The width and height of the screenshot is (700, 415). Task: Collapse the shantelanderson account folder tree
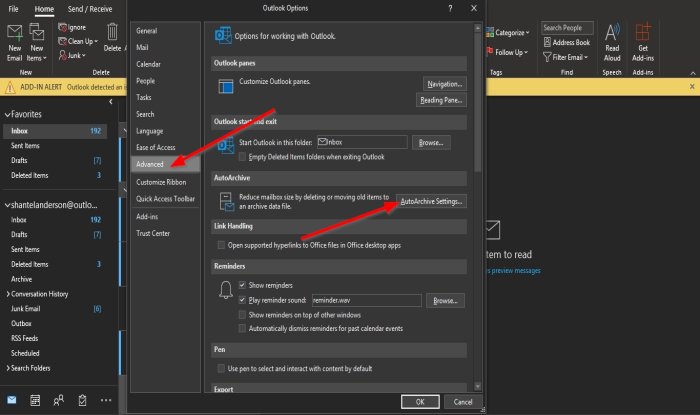pos(7,205)
